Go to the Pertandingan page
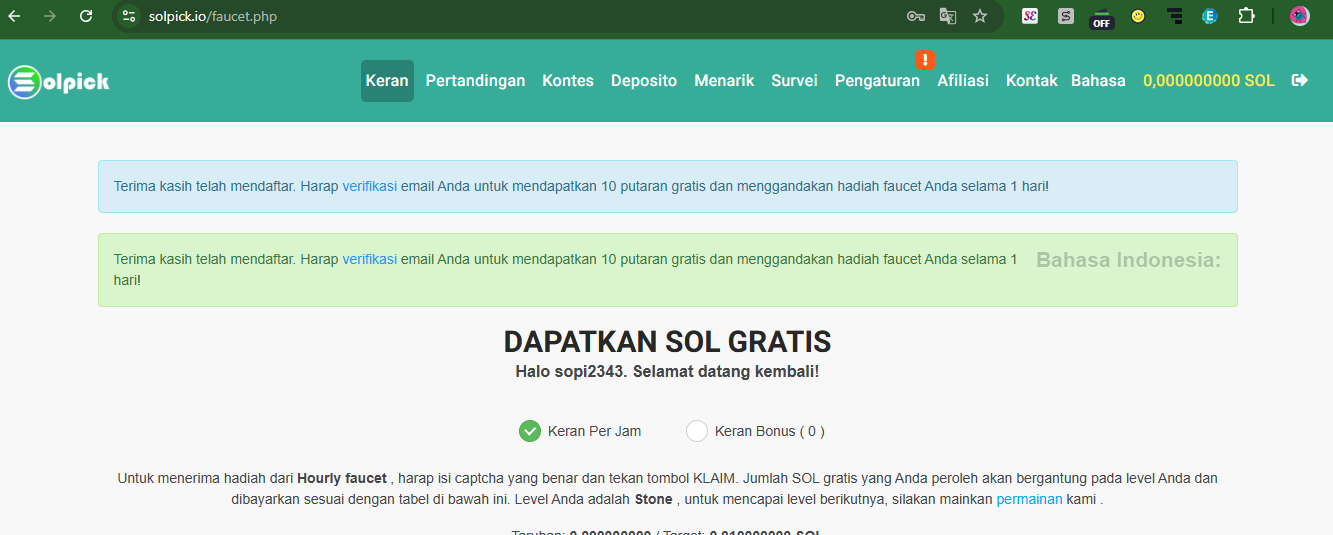This screenshot has width=1333, height=535. point(475,81)
